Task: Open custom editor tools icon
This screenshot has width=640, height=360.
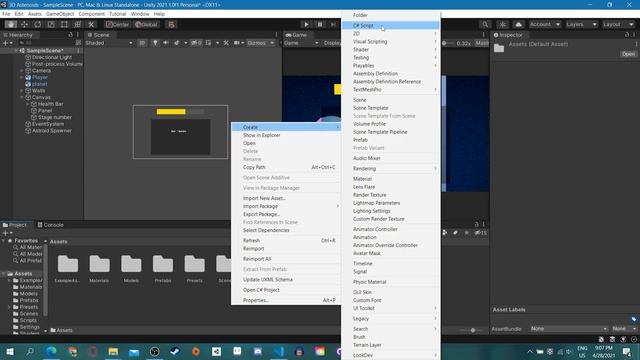Action: 91,24
